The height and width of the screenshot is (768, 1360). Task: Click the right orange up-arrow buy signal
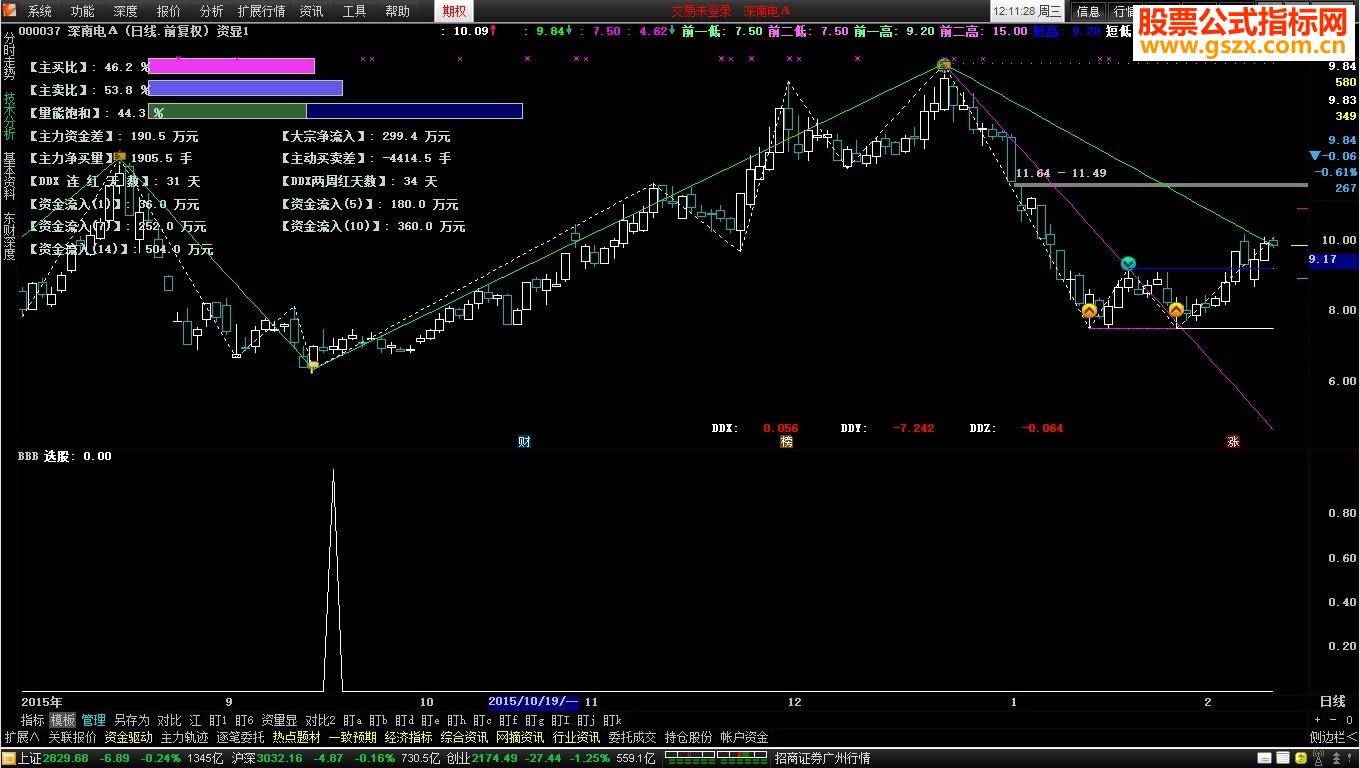[1176, 310]
